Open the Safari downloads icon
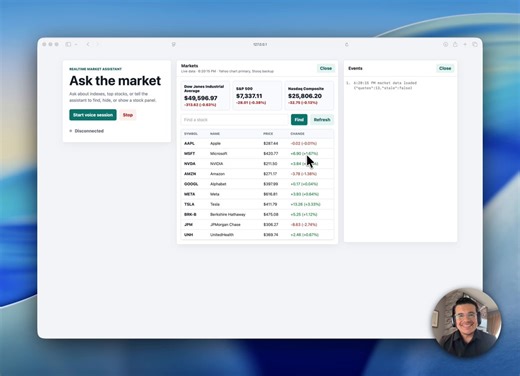520x376 pixels. click(445, 44)
